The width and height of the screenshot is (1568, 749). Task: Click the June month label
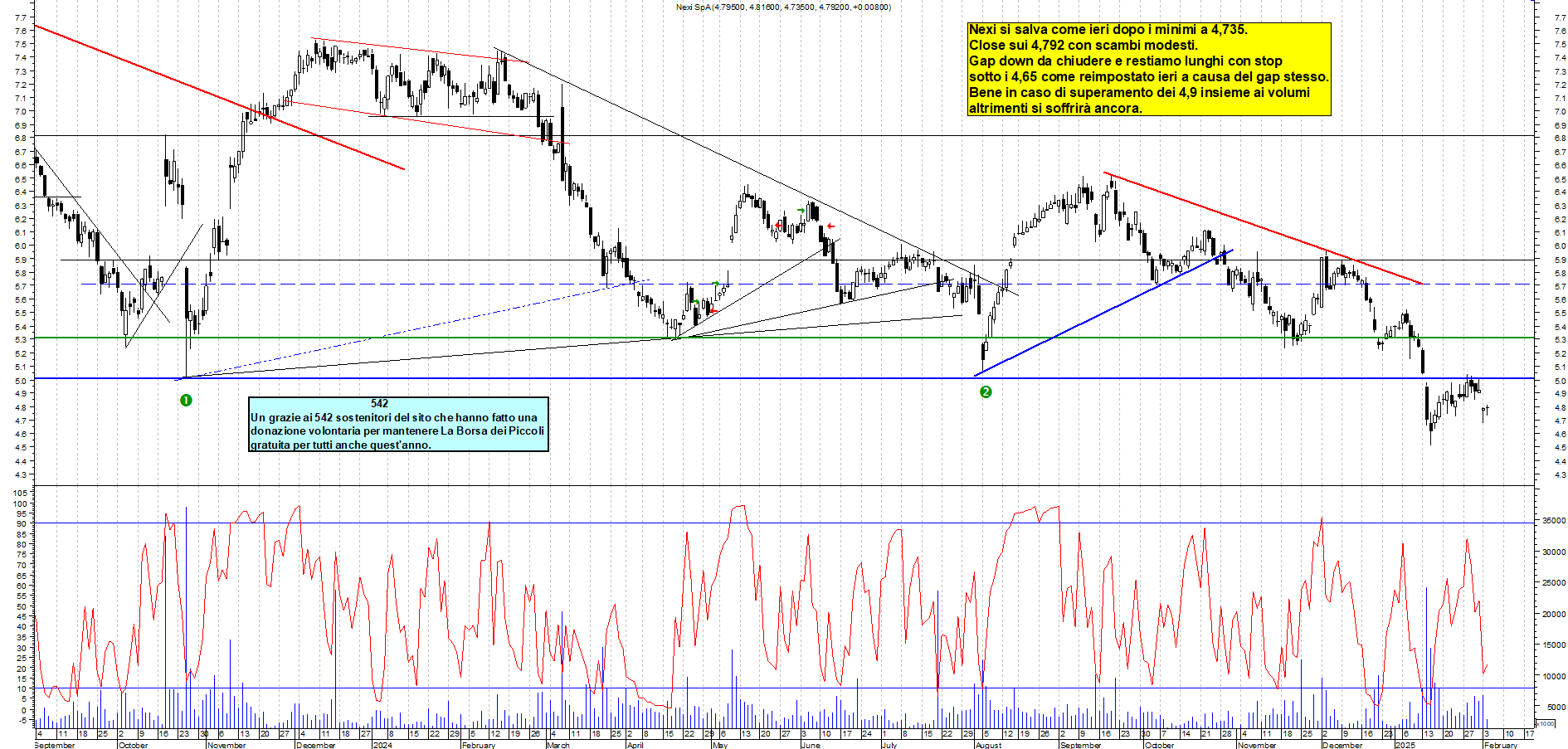(811, 745)
